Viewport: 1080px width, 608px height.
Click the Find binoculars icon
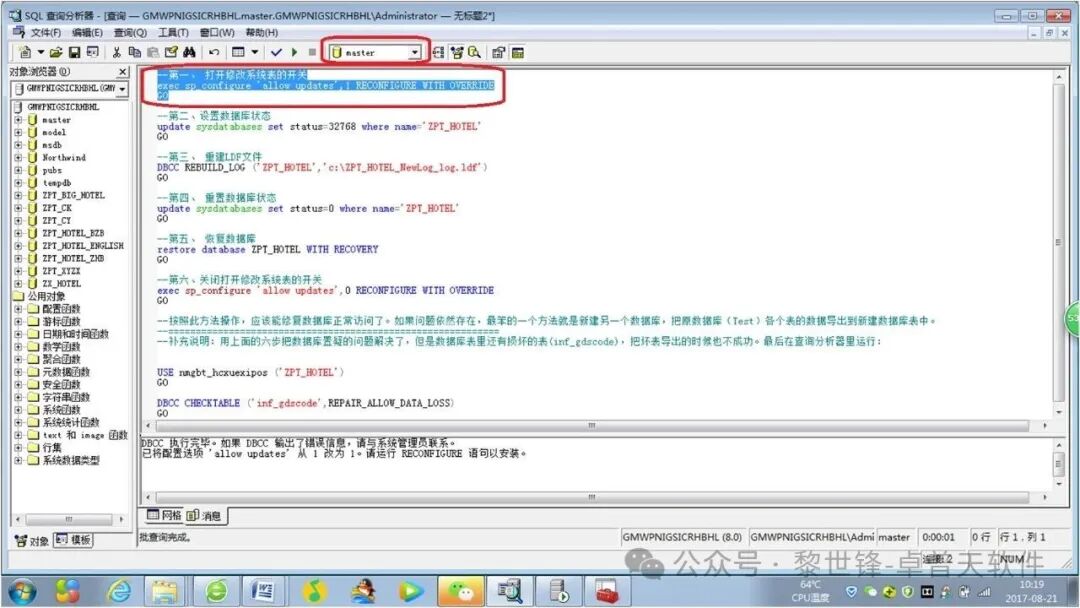(189, 52)
